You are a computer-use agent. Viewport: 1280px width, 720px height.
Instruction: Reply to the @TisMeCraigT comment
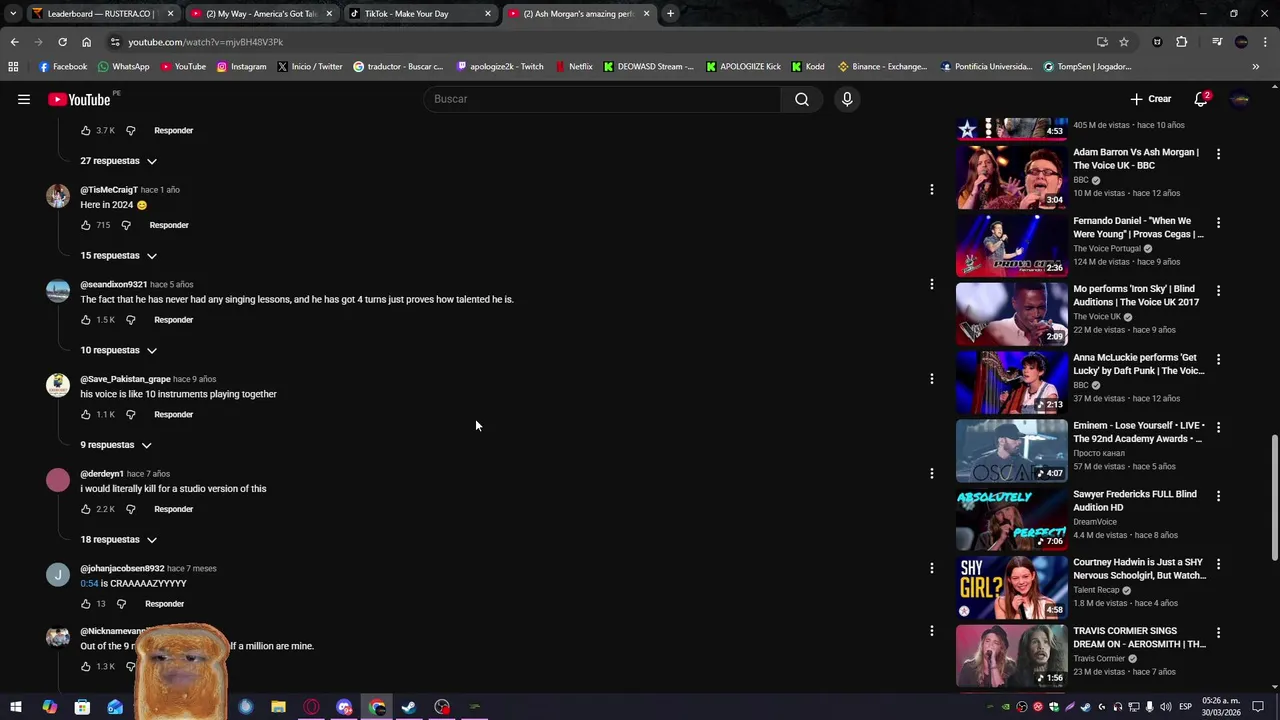[169, 225]
